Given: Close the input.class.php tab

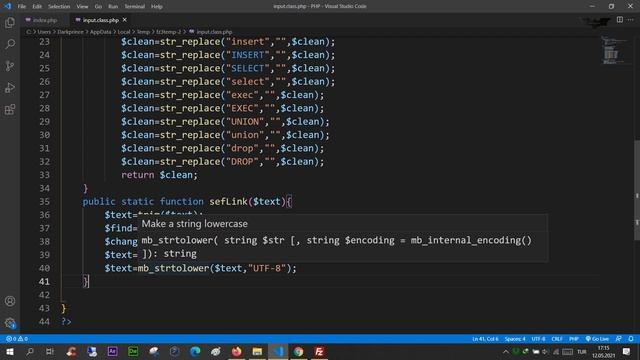Looking at the screenshot, I should [x=124, y=20].
